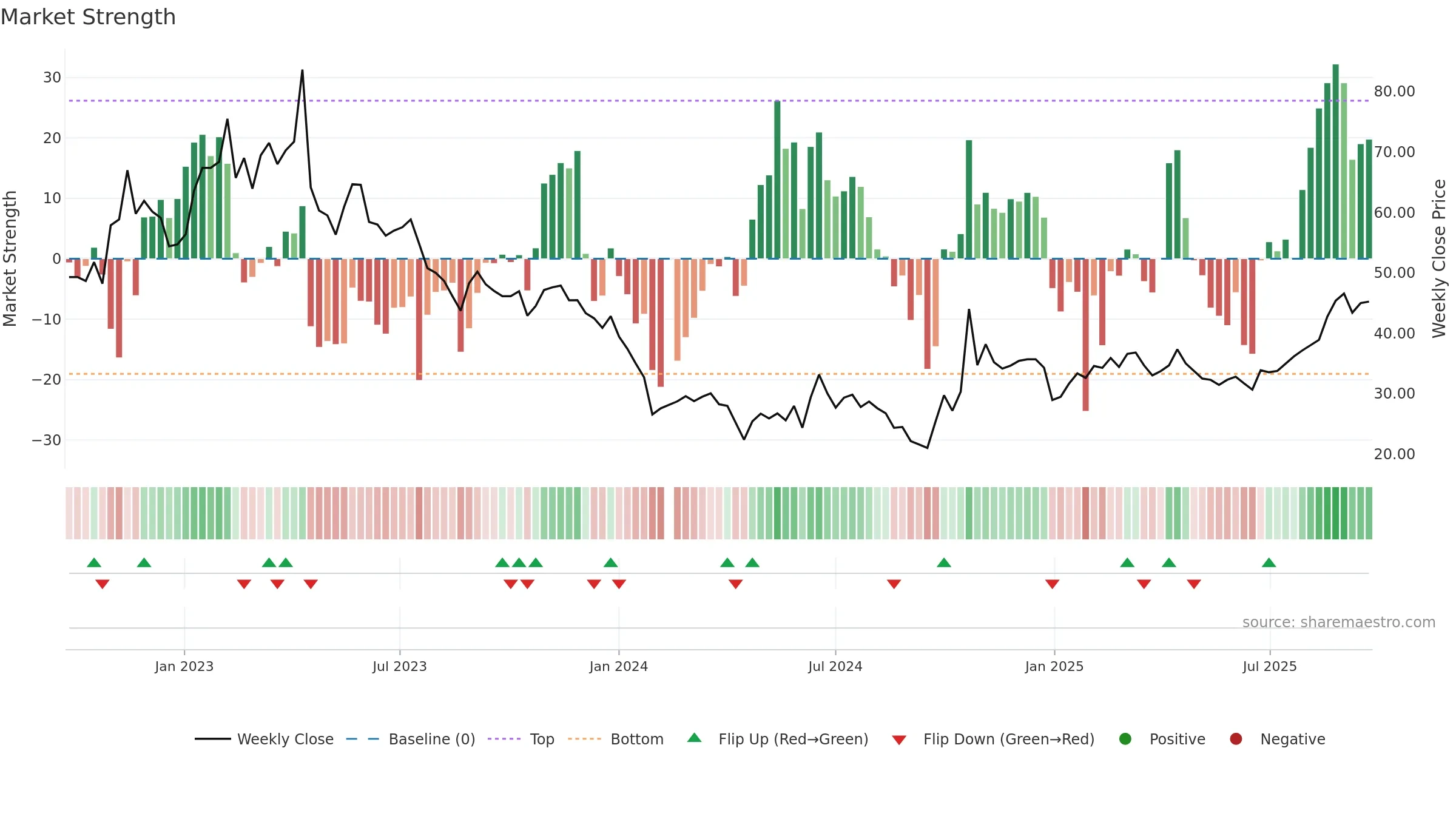Click the 30.00 price tick on the right axis
Image resolution: width=1456 pixels, height=819 pixels.
point(1394,393)
